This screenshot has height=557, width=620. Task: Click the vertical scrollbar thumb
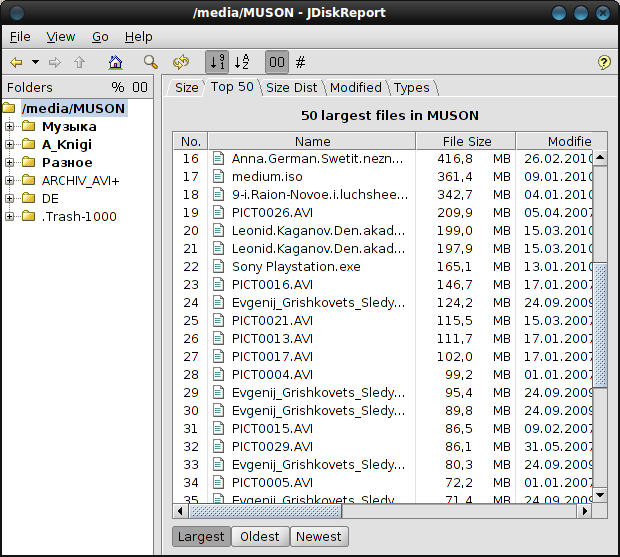coord(600,325)
